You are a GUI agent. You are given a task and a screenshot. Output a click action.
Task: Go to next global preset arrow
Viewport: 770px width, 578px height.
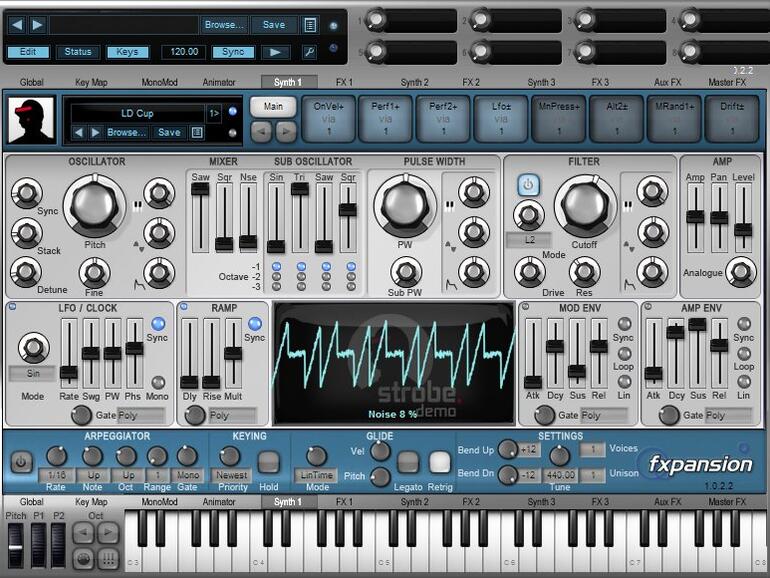[x=37, y=25]
